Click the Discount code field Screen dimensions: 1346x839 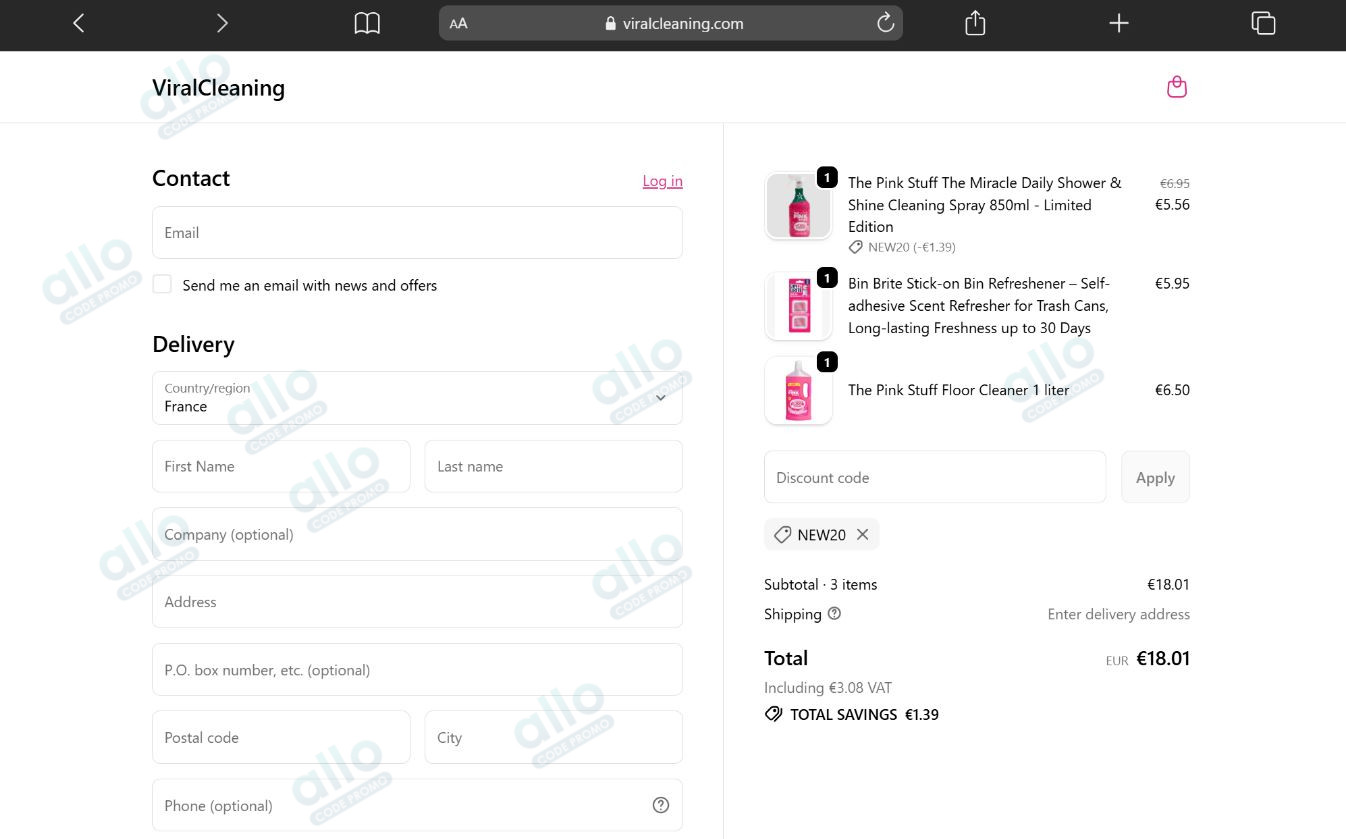click(x=934, y=478)
